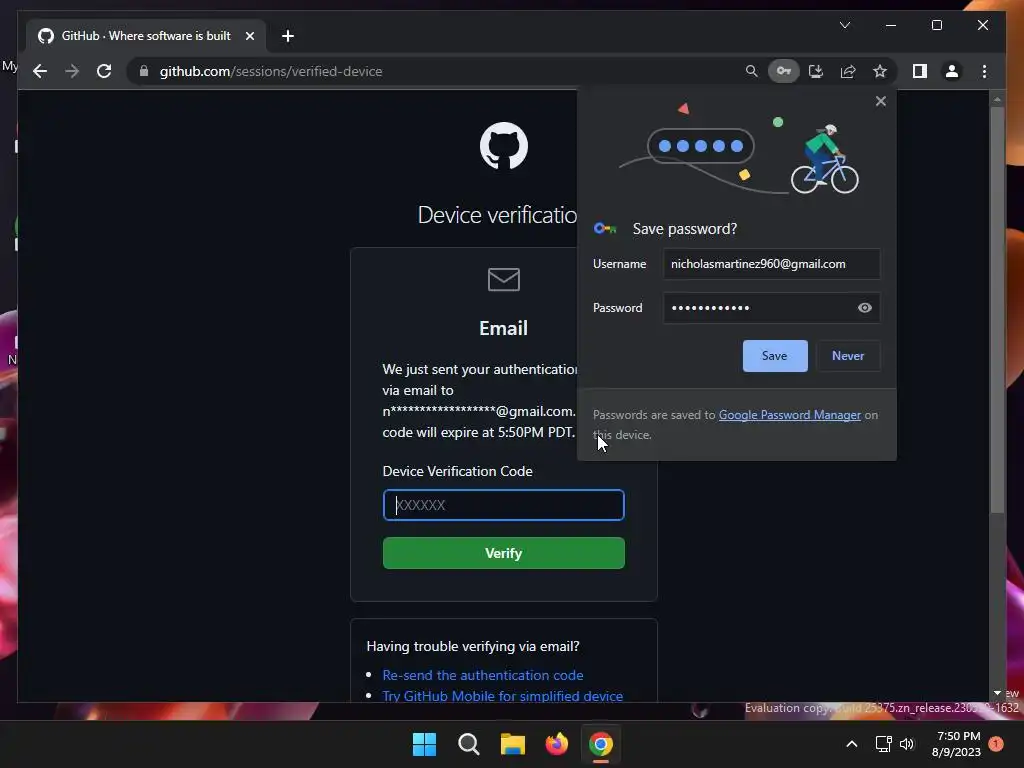The image size is (1024, 768).
Task: Show hidden system tray icons
Action: 852,744
